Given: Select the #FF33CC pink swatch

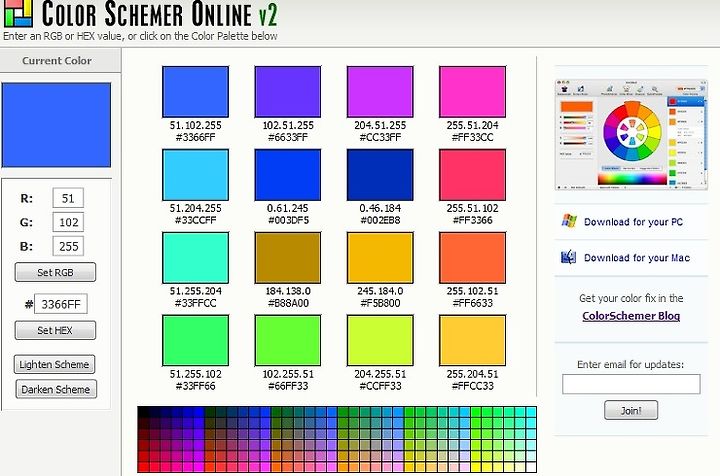Looking at the screenshot, I should [x=472, y=92].
